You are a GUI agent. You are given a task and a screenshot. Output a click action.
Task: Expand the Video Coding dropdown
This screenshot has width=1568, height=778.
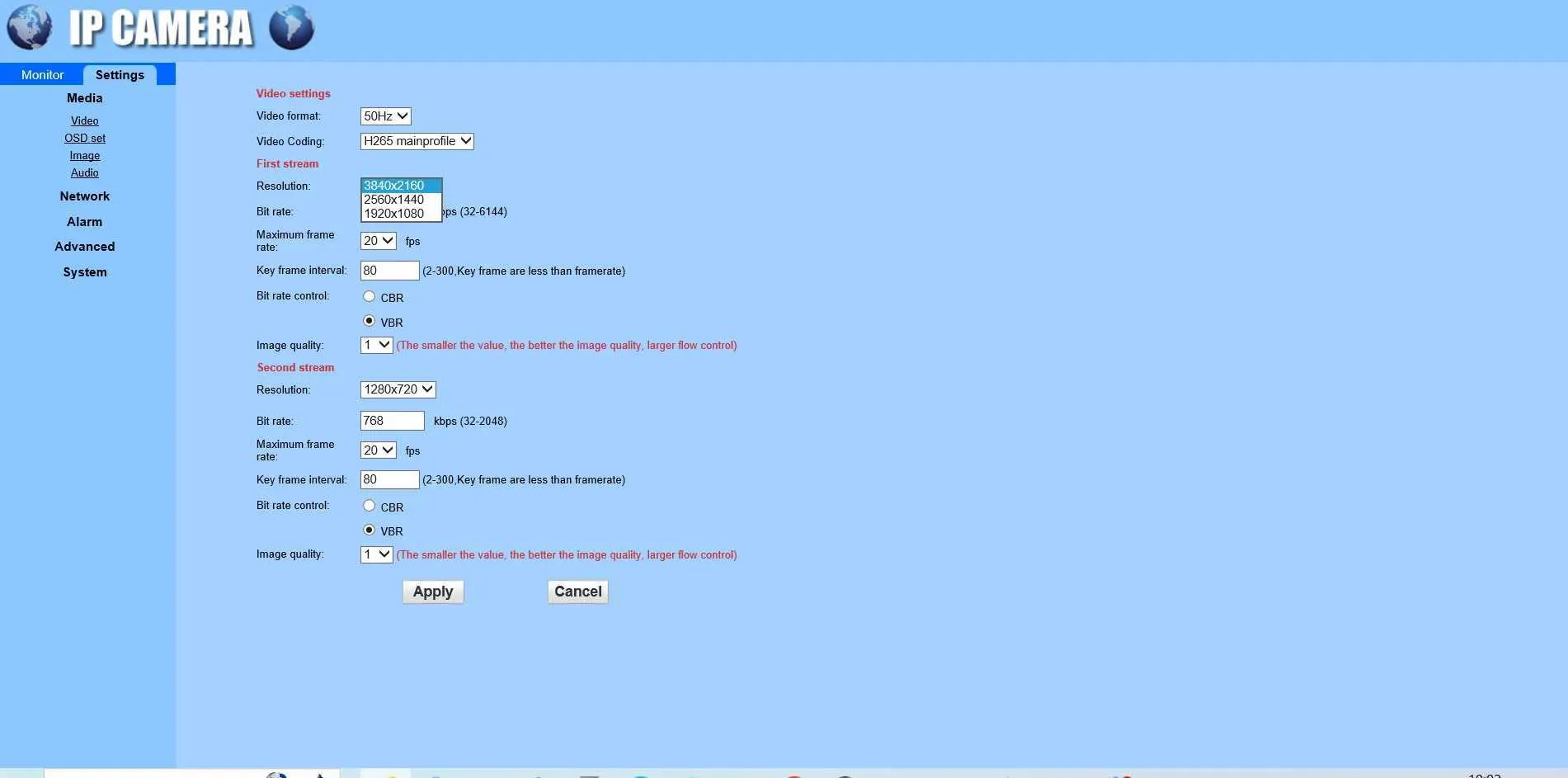[417, 141]
